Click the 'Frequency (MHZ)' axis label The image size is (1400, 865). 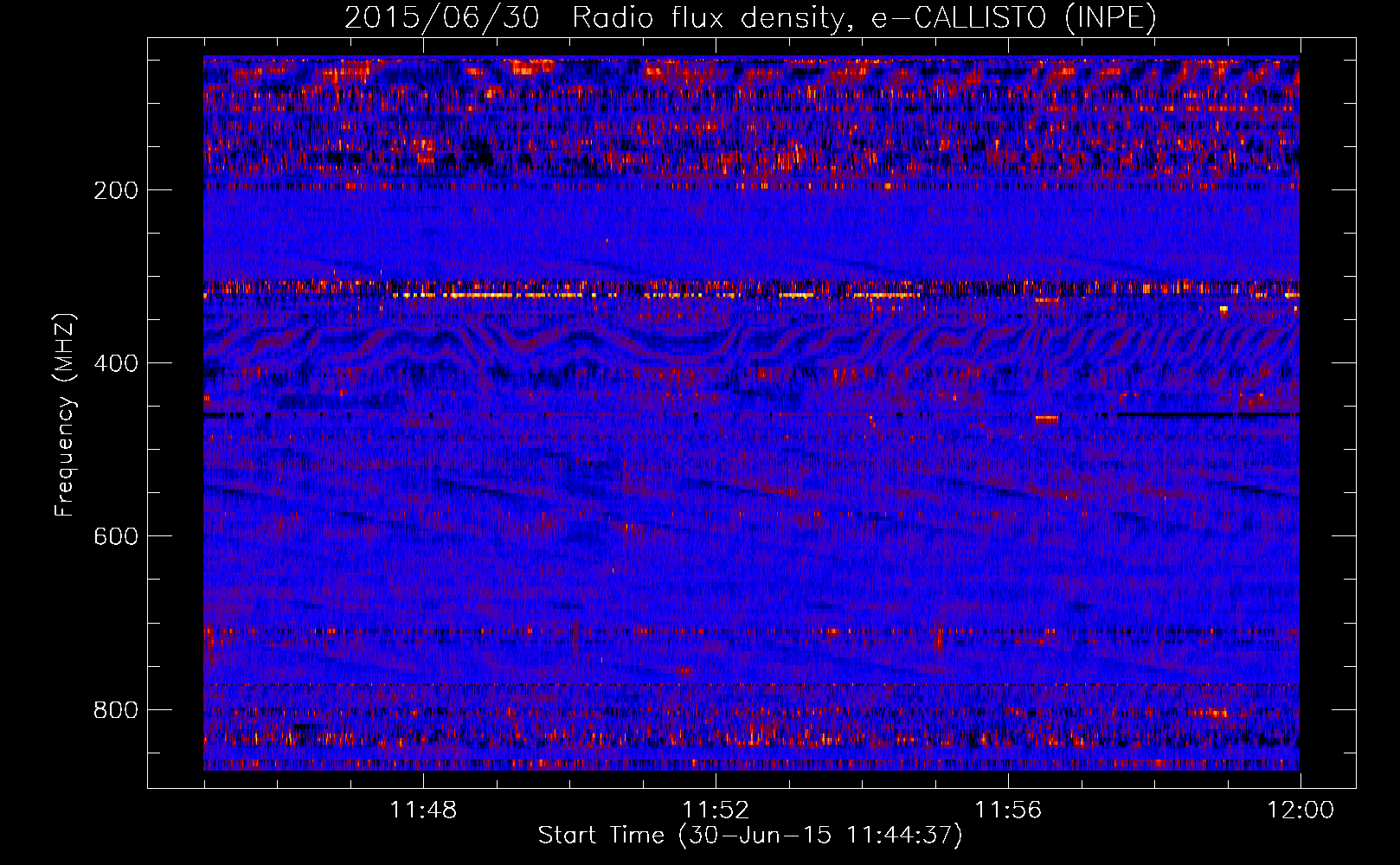(x=64, y=415)
